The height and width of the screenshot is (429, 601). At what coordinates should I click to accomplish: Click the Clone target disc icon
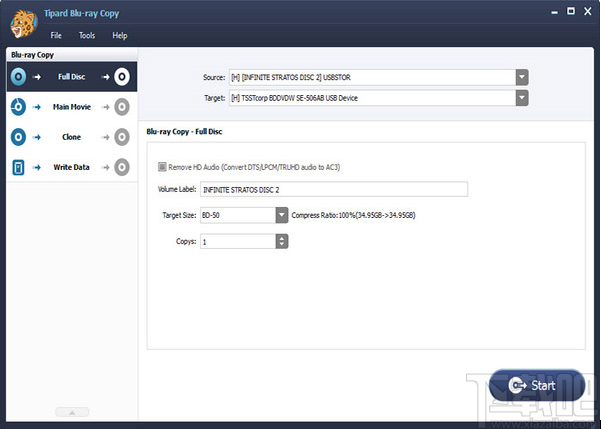(x=122, y=137)
